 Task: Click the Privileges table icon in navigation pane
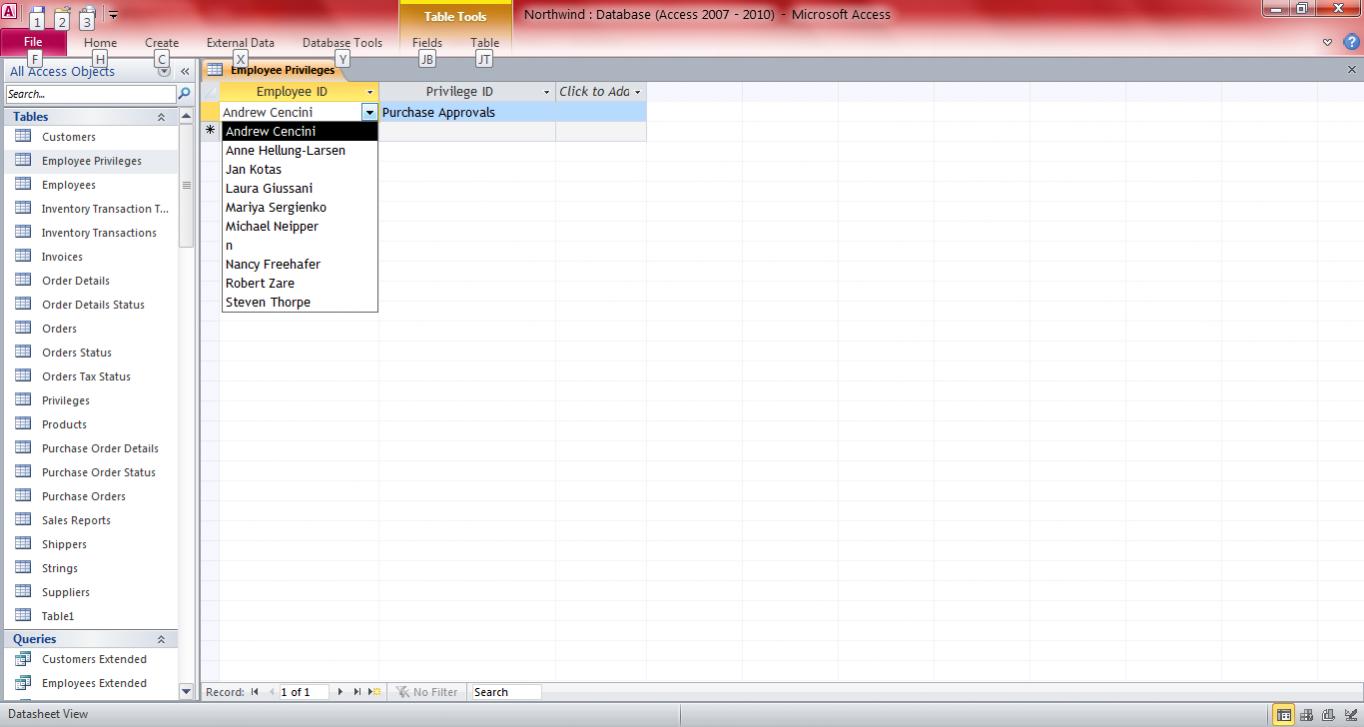[x=23, y=400]
